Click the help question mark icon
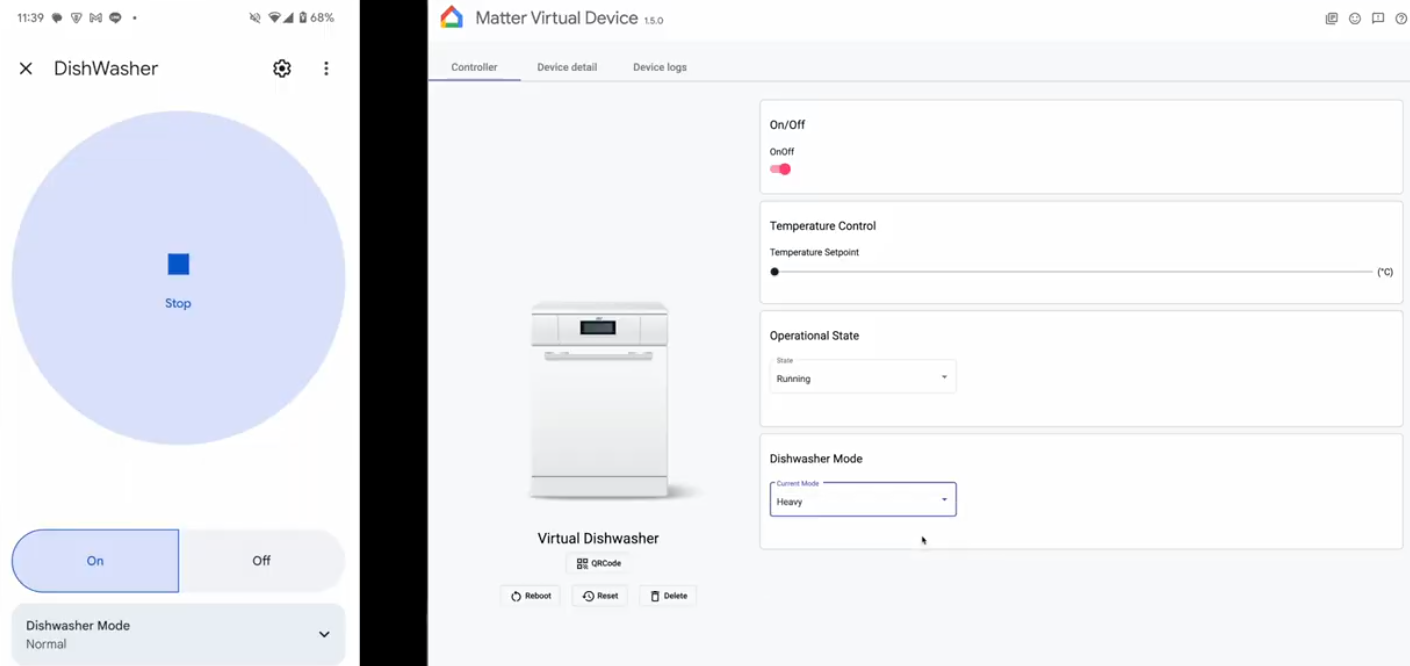Screen dimensions: 1410x666 [x=1401, y=18]
